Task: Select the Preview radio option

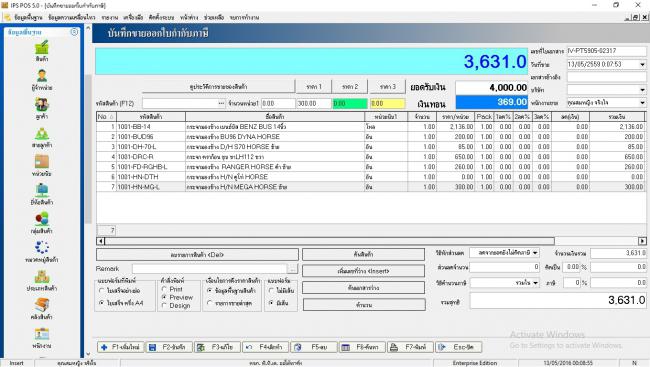Action: click(x=164, y=297)
